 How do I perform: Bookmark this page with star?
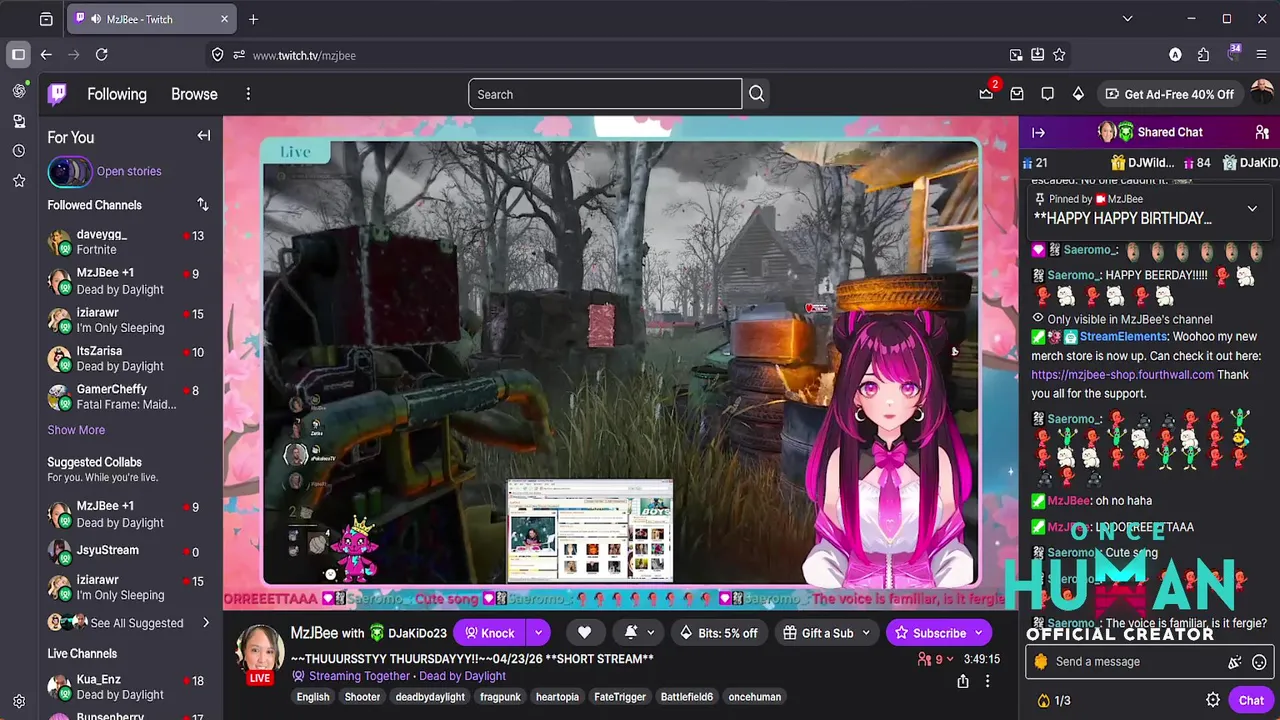coord(1059,55)
